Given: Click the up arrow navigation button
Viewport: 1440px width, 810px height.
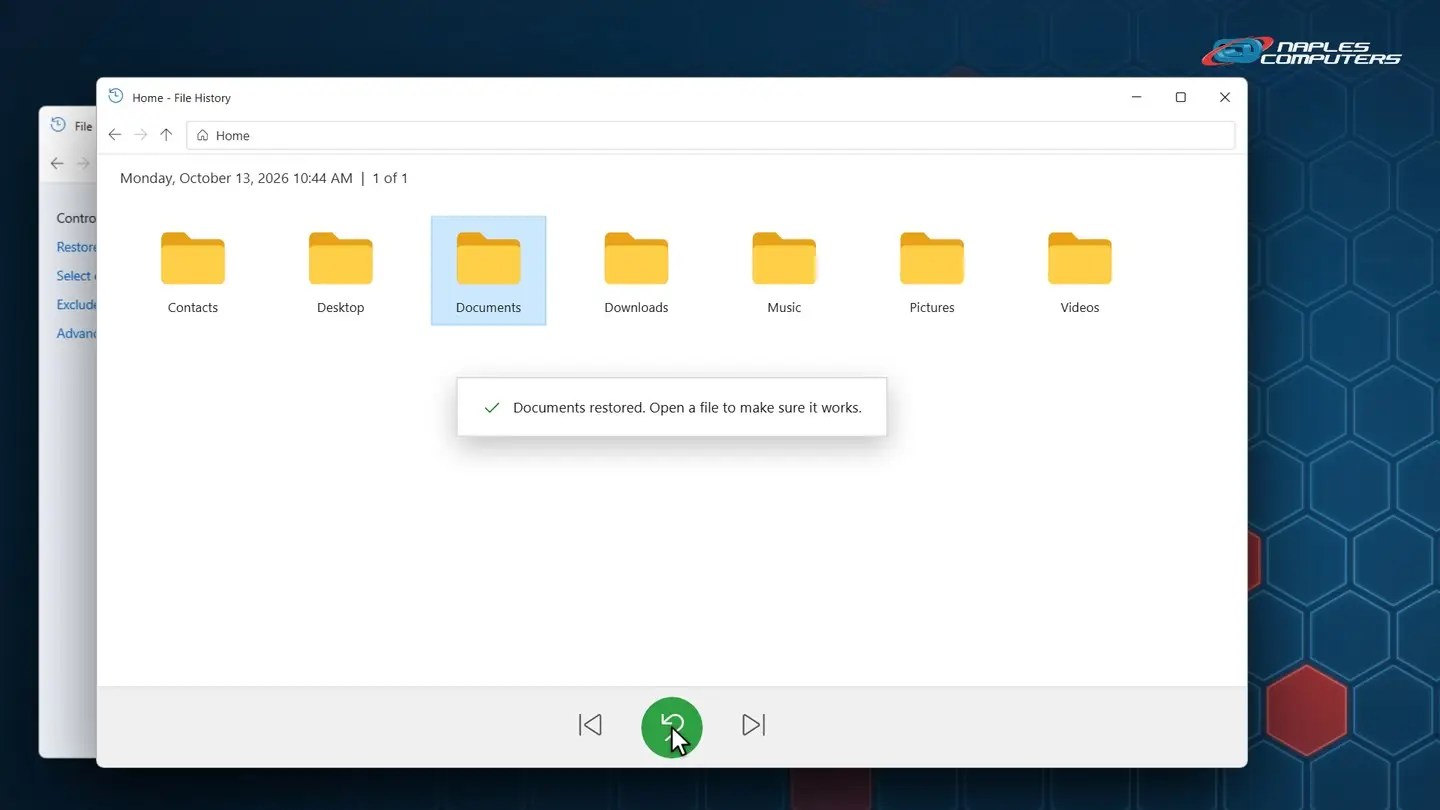Looking at the screenshot, I should tap(166, 135).
